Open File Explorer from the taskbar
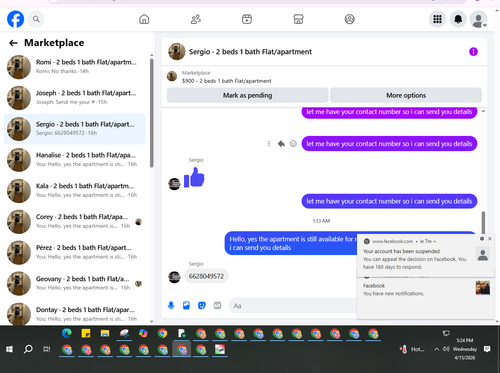The width and height of the screenshot is (500, 373). [105, 333]
